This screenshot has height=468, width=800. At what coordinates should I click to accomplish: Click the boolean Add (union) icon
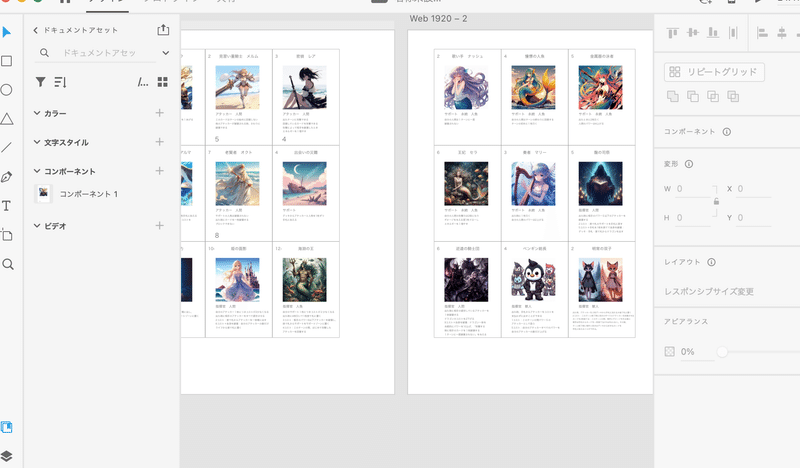click(x=673, y=96)
